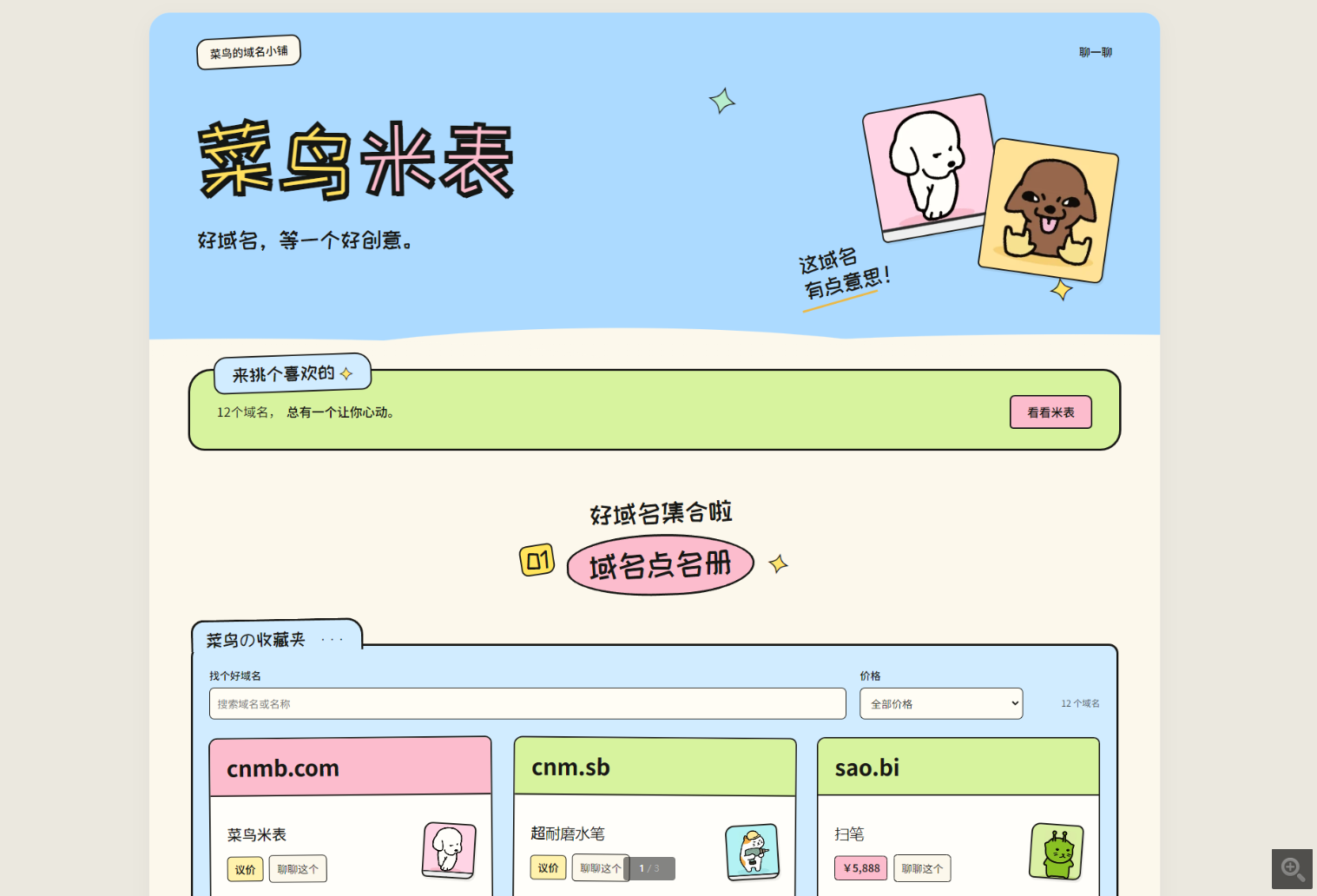Click the 看看米表 button

coord(1050,412)
